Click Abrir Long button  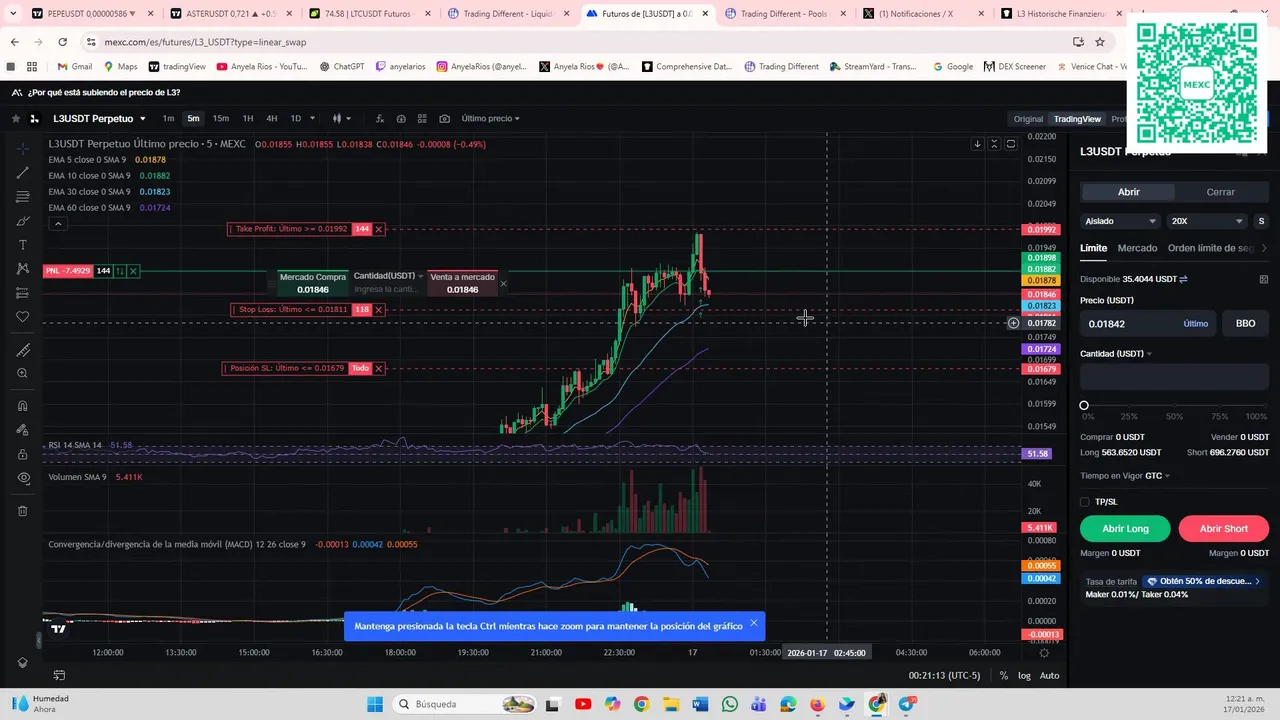point(1125,528)
